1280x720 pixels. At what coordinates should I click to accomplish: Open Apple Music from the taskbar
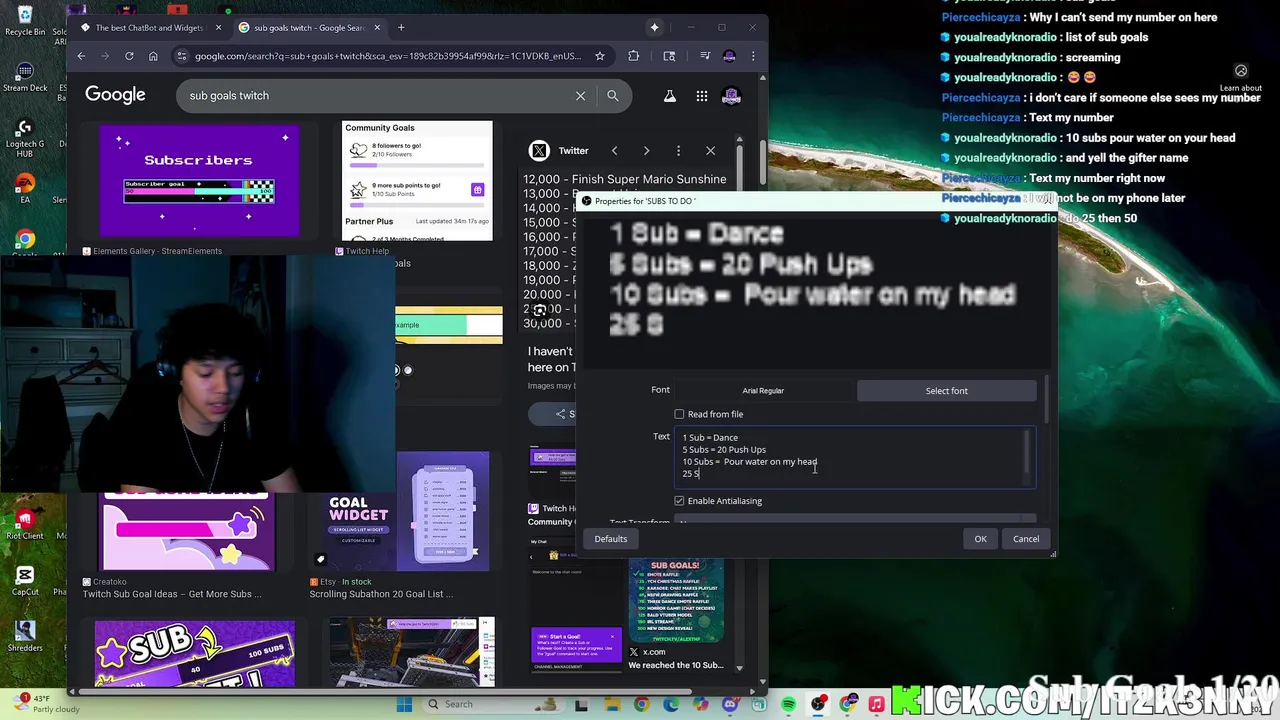[x=877, y=704]
